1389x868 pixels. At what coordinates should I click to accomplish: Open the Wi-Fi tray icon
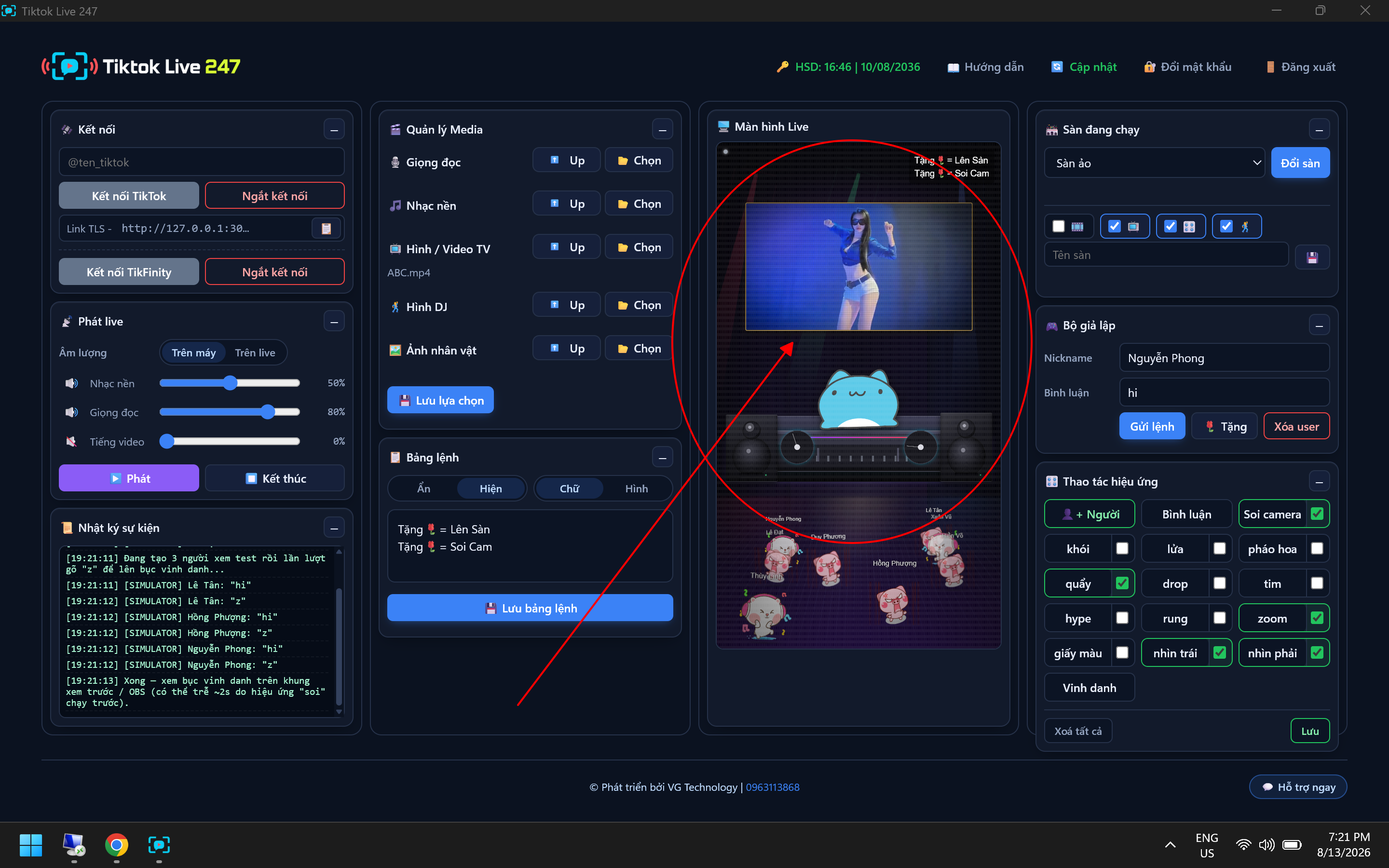click(1243, 844)
